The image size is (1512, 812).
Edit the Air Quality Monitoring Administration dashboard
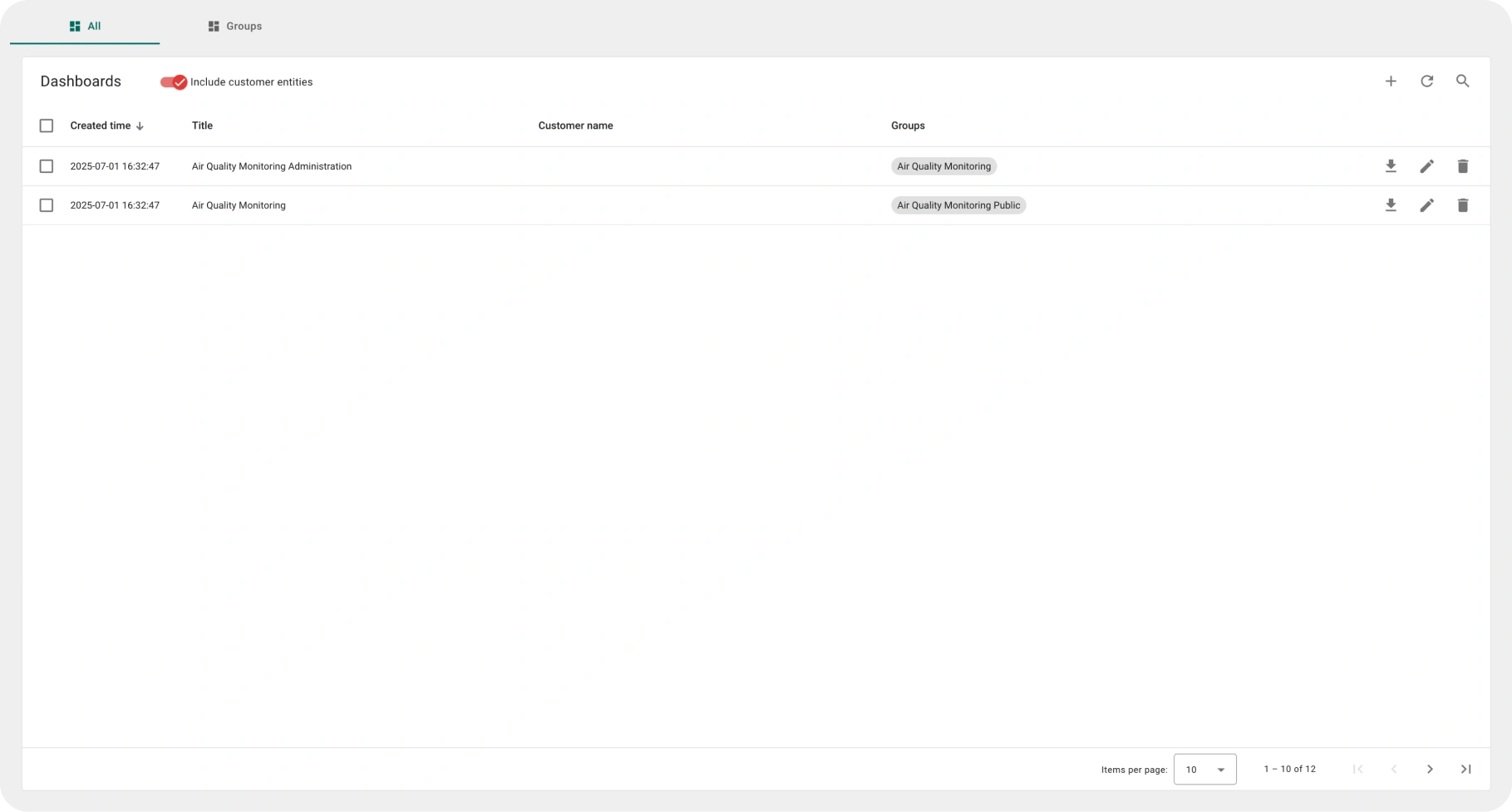click(1426, 166)
